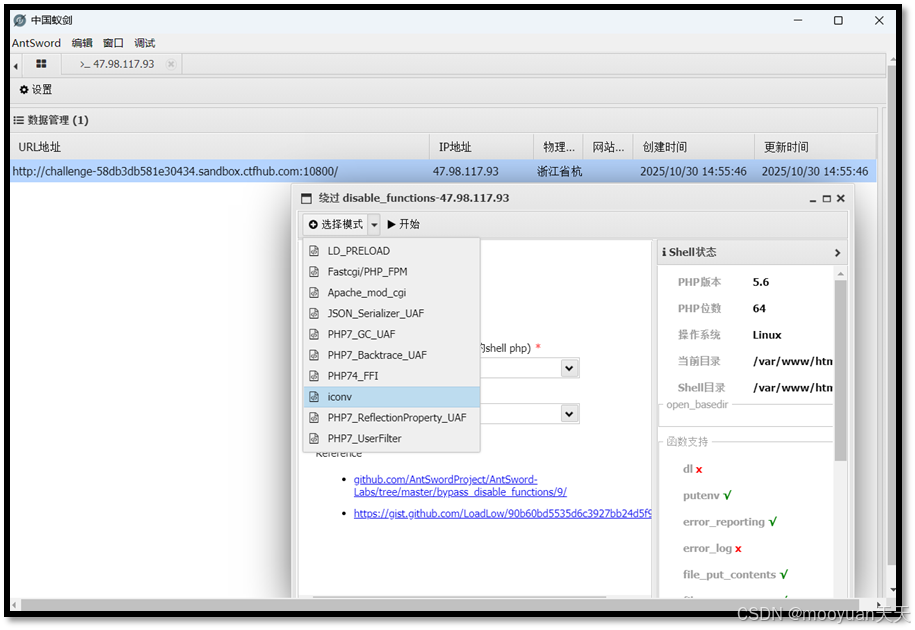
Task: Open the 调试 menu
Action: point(145,43)
